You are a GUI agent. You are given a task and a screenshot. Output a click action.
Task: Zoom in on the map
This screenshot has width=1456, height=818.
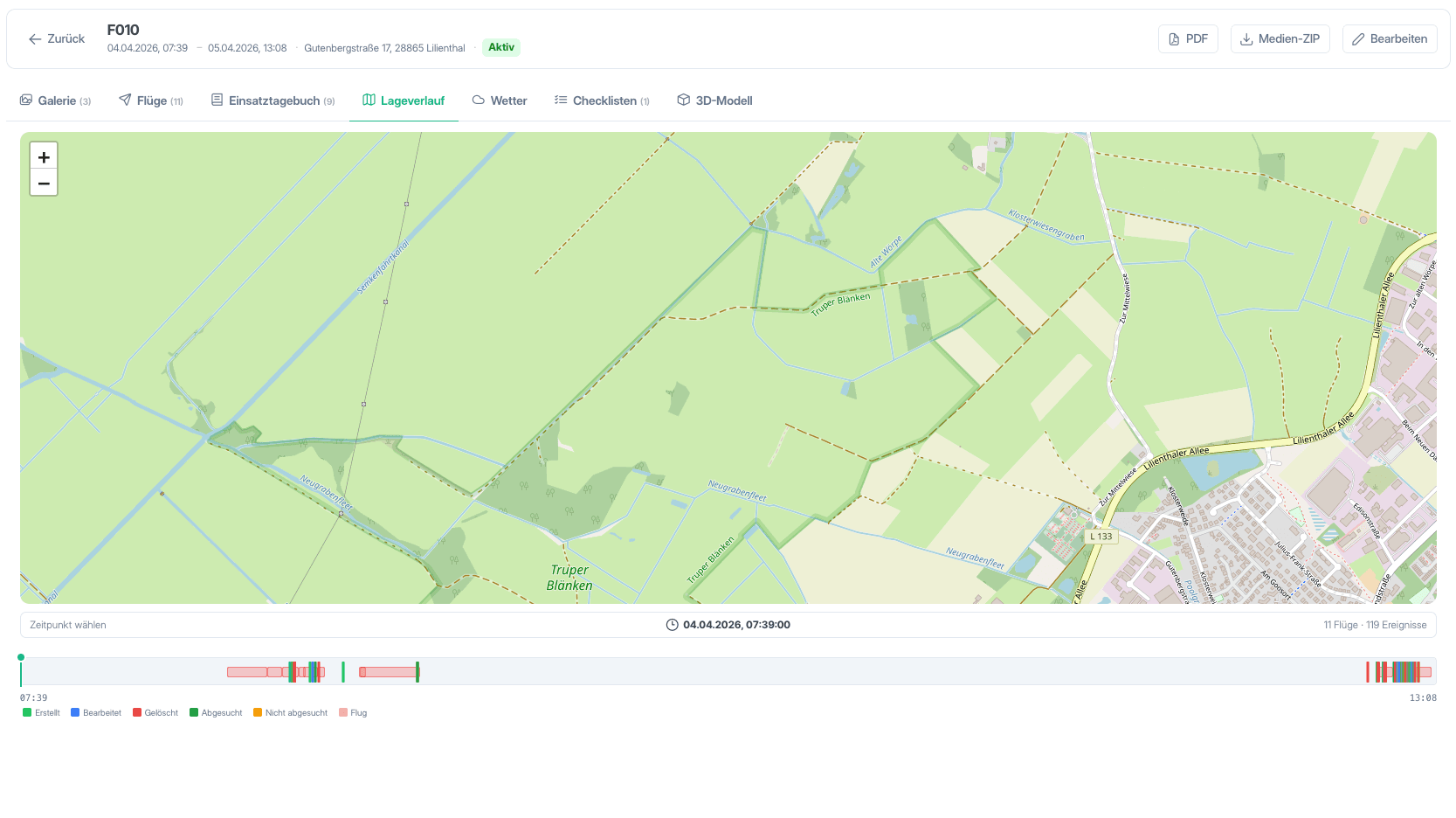[44, 157]
